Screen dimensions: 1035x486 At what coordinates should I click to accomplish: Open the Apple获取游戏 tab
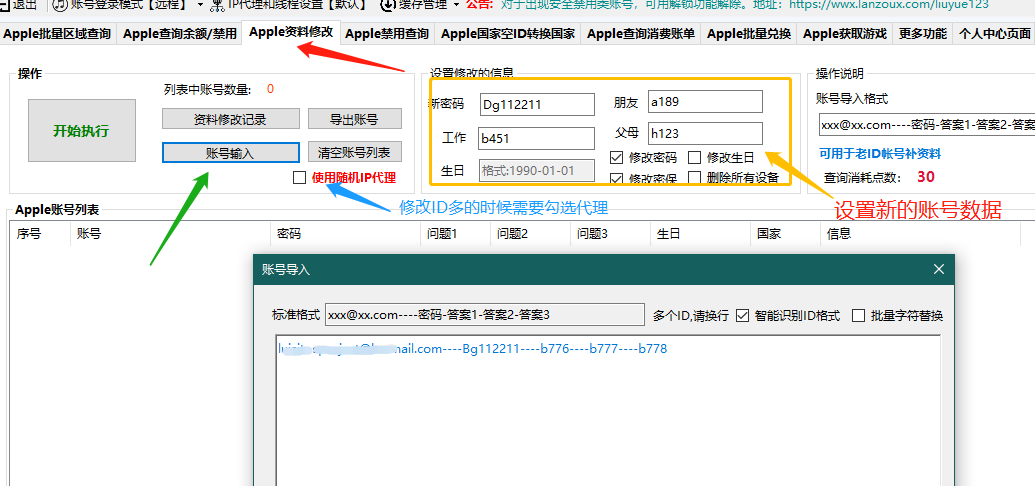845,34
